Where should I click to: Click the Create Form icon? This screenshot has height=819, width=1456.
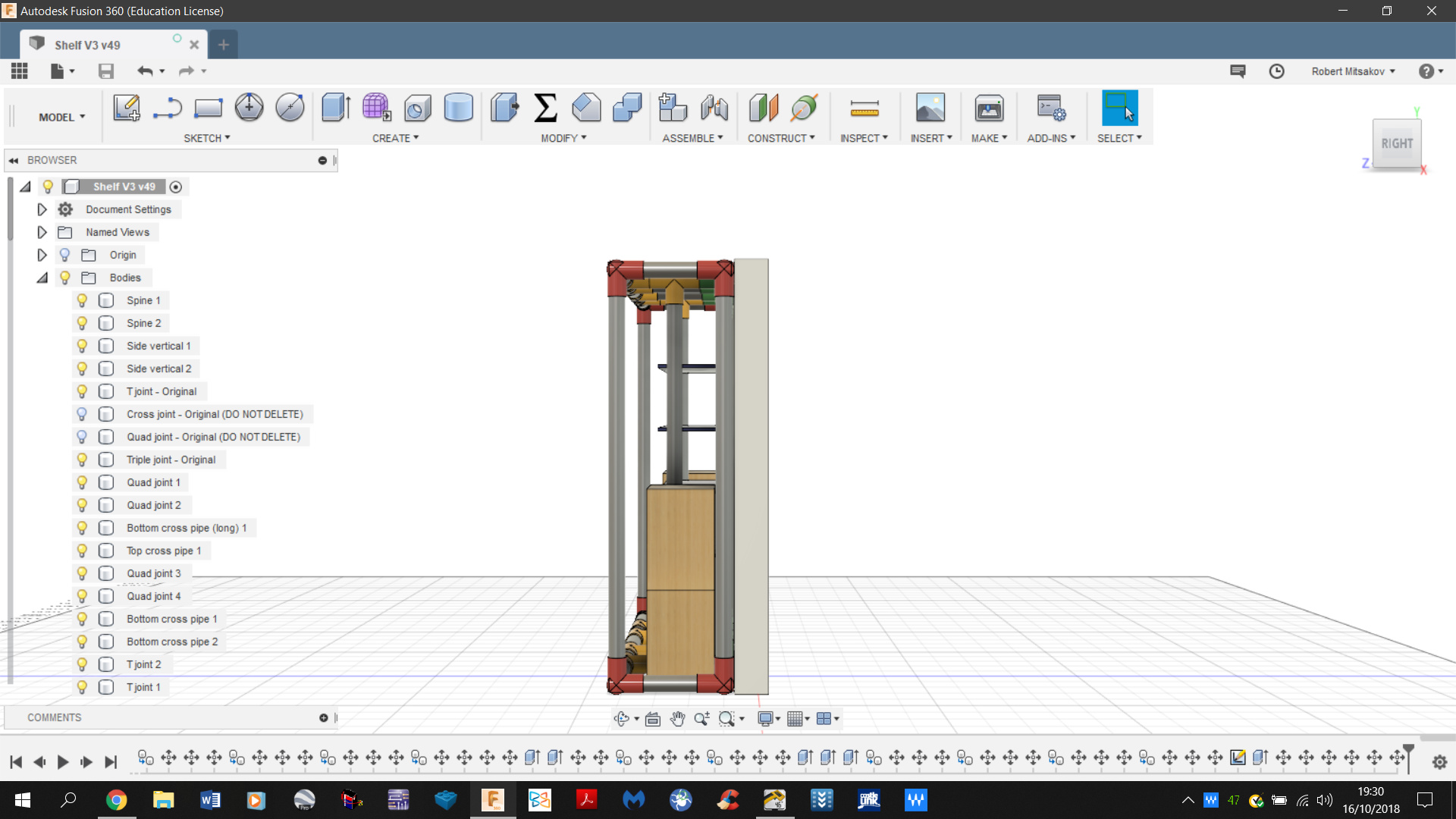[377, 108]
